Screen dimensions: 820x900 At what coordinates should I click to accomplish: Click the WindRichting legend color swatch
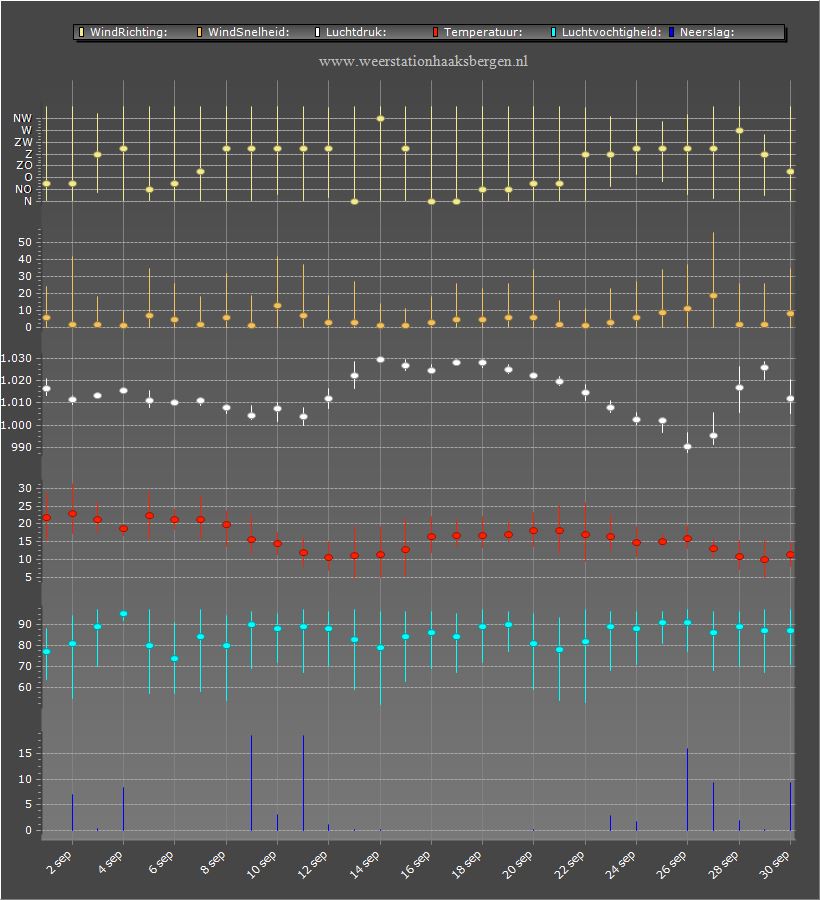81,32
